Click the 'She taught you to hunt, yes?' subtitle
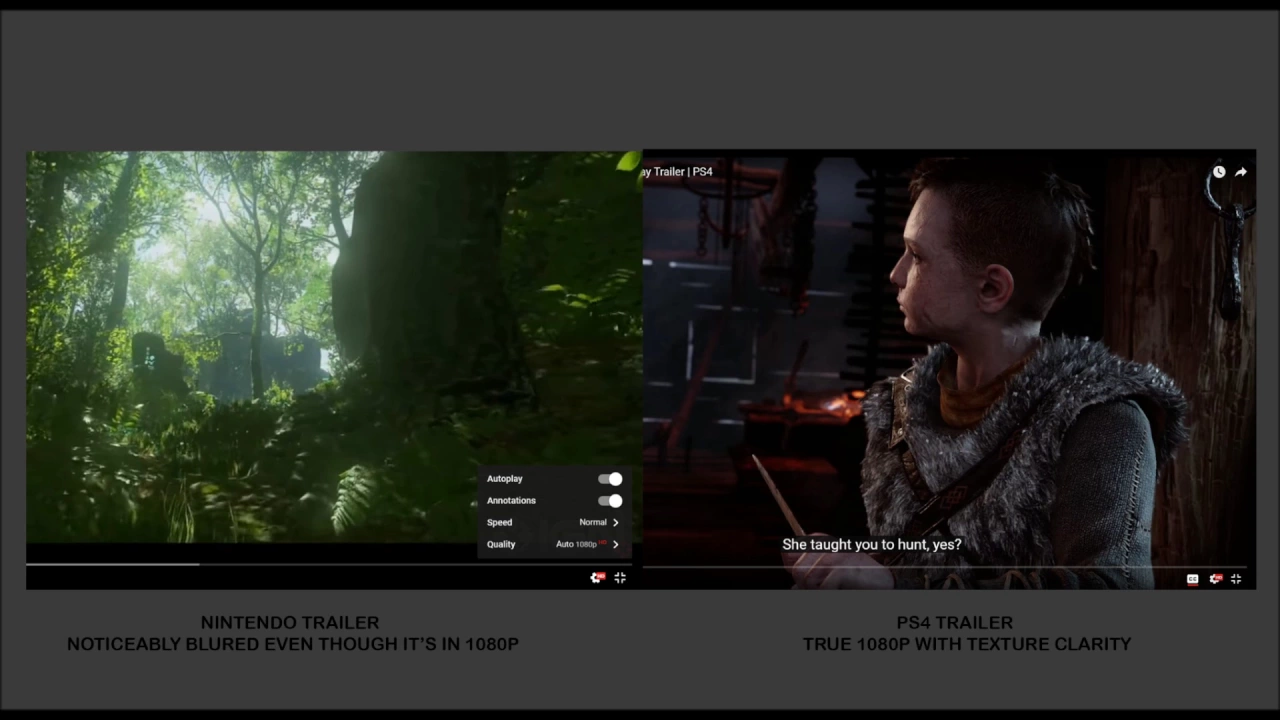Image resolution: width=1280 pixels, height=720 pixels. [871, 545]
